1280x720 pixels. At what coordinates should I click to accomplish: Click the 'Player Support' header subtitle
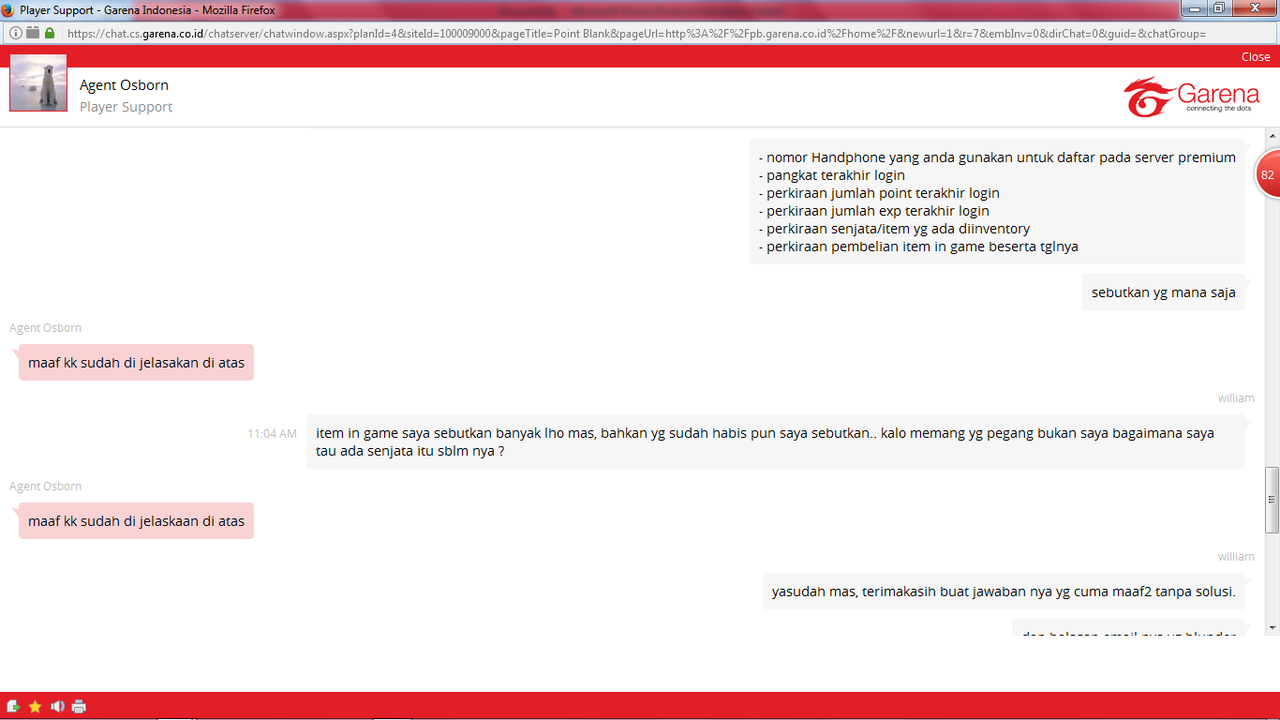[126, 107]
